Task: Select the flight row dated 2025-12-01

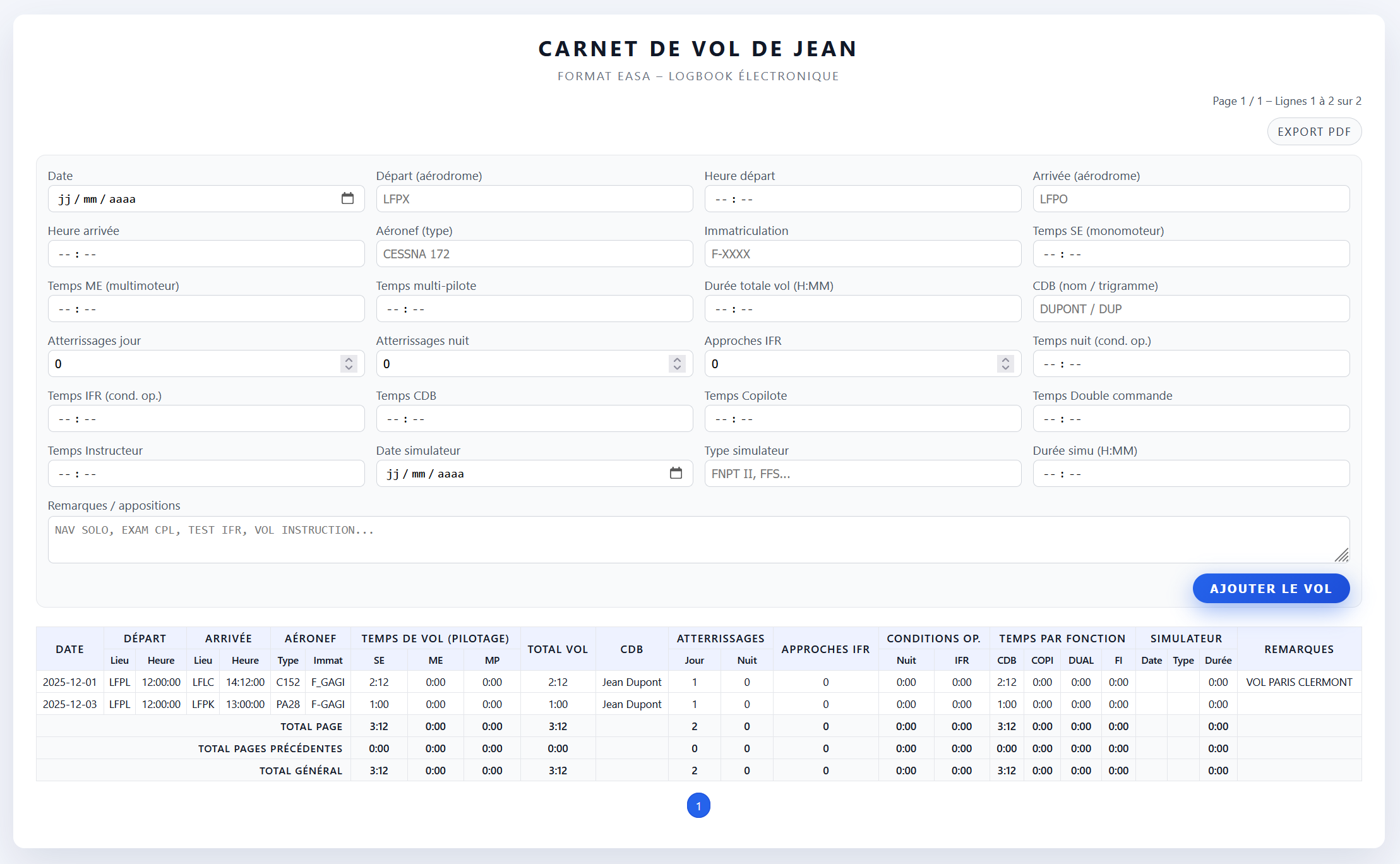Action: pyautogui.click(x=442, y=682)
